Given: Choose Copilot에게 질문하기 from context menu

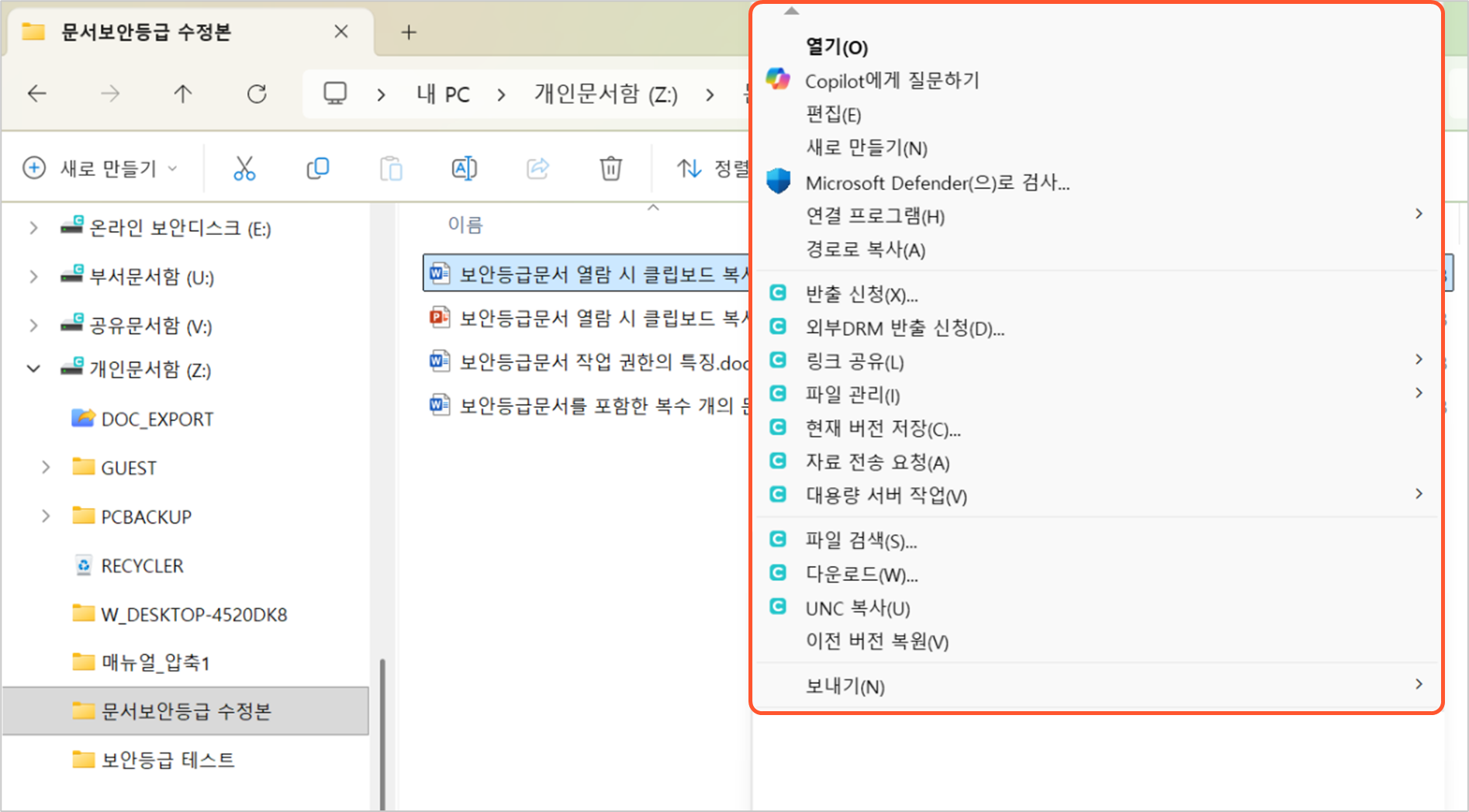Looking at the screenshot, I should [x=892, y=81].
